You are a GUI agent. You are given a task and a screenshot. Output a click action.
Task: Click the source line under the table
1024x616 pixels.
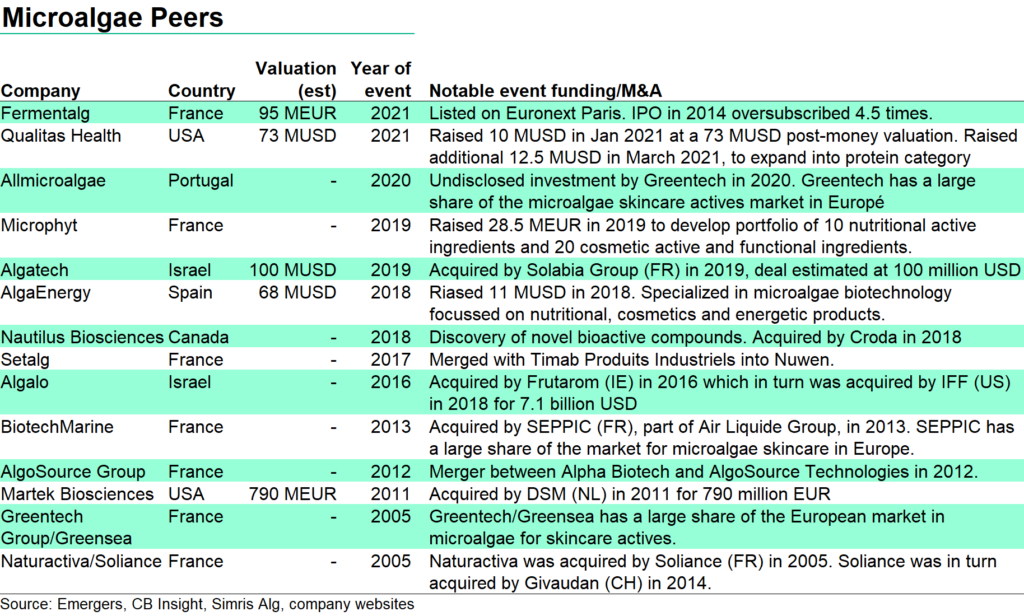point(207,604)
